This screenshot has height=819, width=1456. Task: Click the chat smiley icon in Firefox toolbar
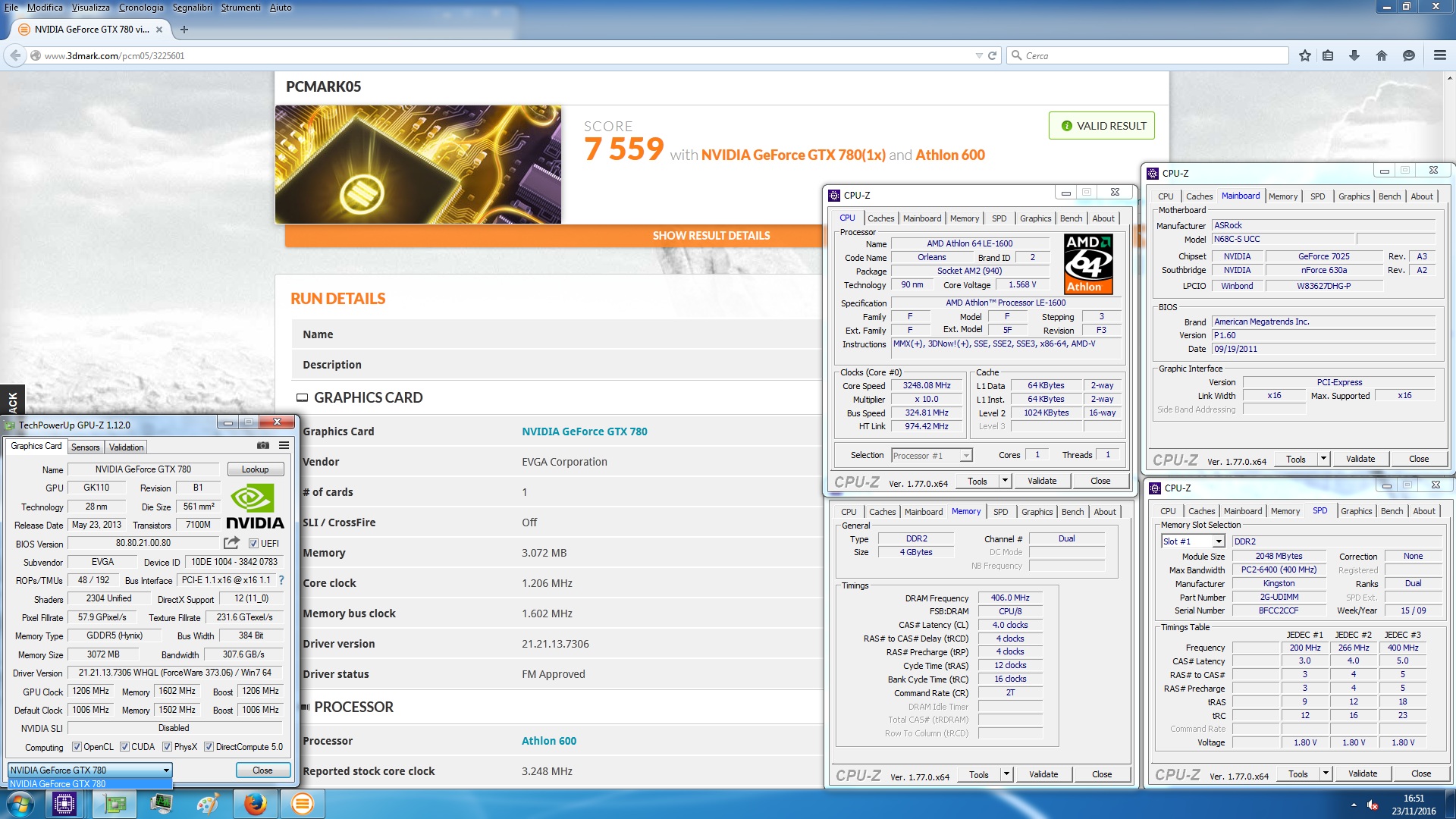click(x=1409, y=55)
